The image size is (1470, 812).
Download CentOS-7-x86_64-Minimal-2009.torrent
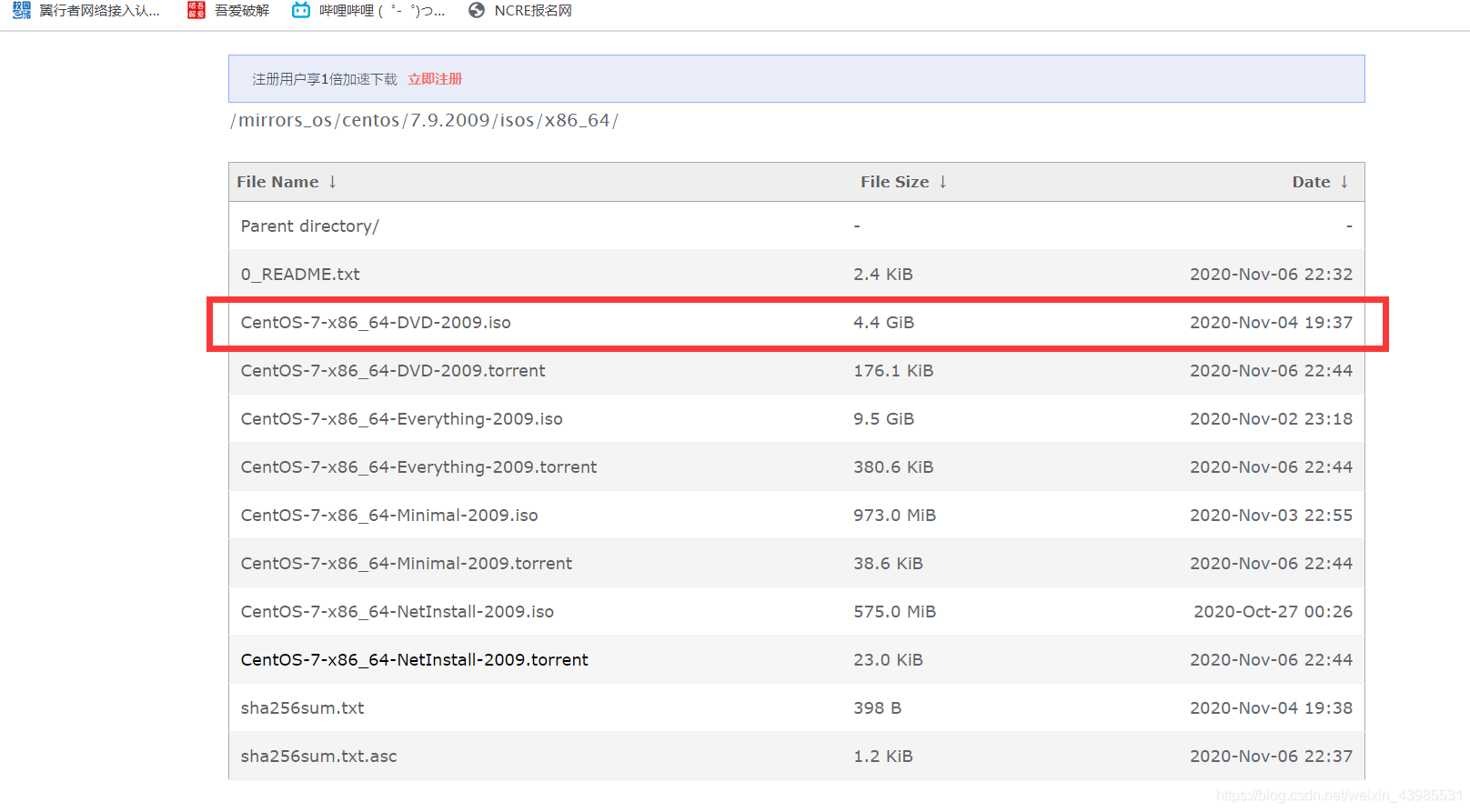pyautogui.click(x=407, y=563)
